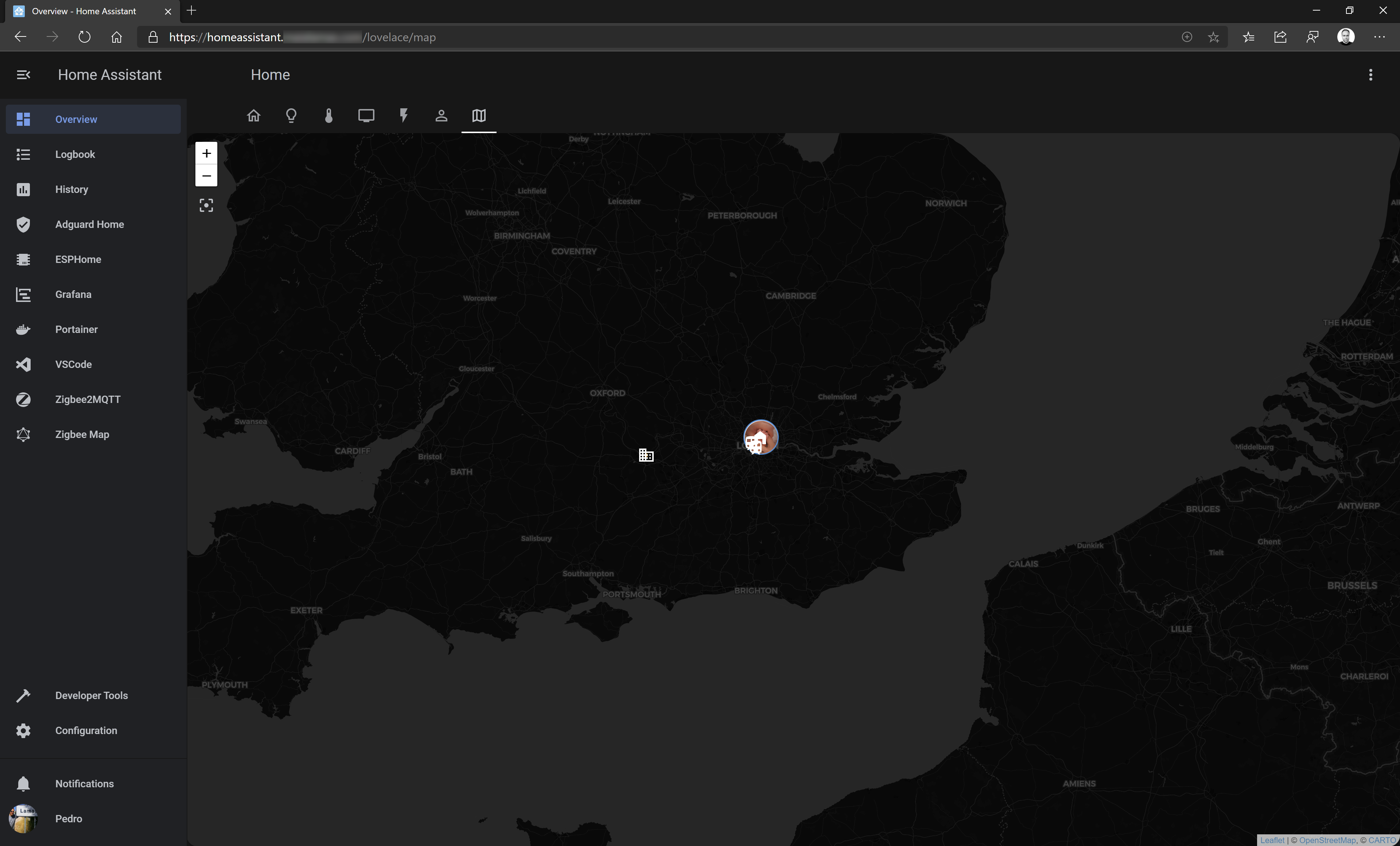Switch to the thermometer climate tab

(x=328, y=116)
